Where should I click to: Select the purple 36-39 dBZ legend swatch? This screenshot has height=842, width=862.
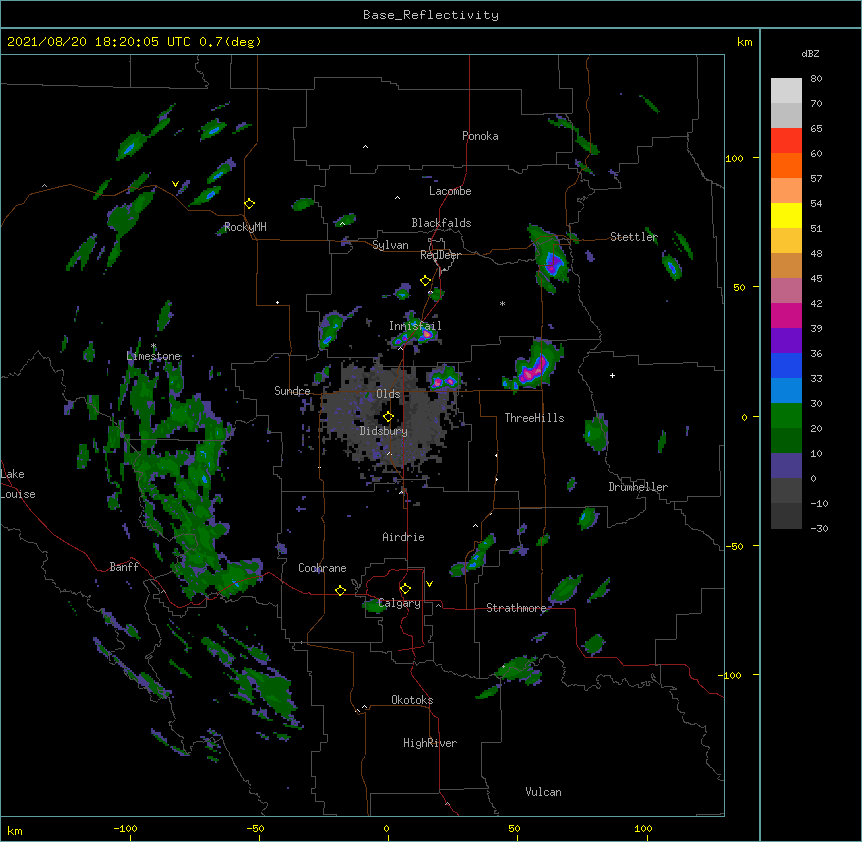pos(786,341)
